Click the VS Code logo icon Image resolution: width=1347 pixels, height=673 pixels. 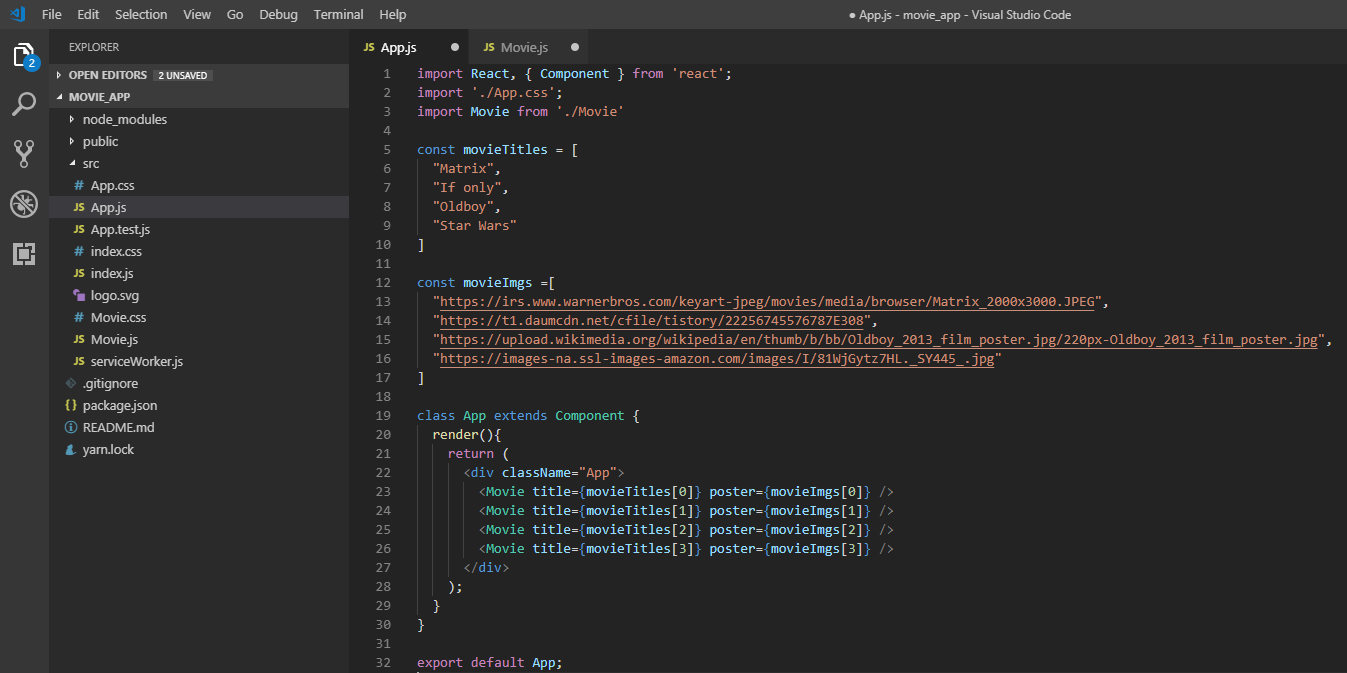[x=17, y=14]
